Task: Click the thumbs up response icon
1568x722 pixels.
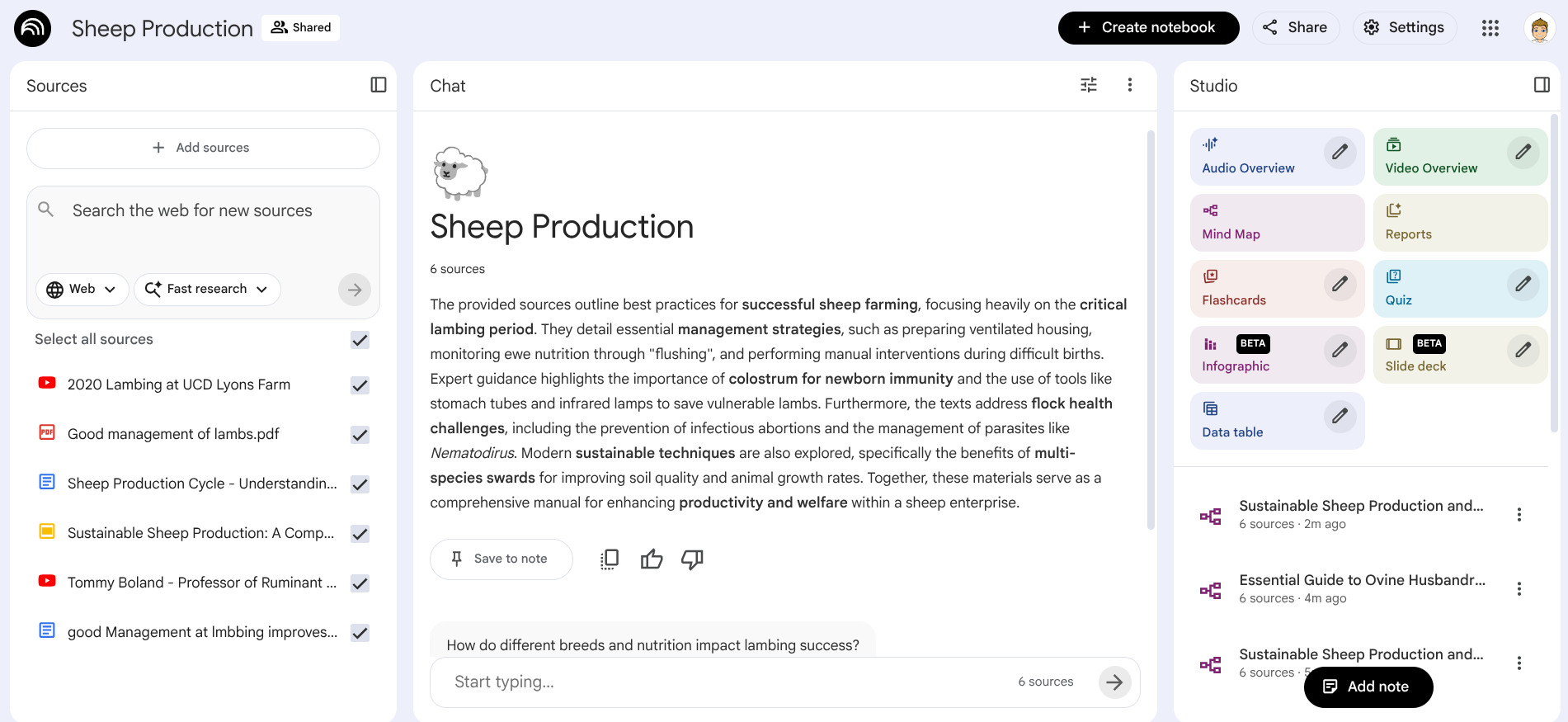Action: 652,559
